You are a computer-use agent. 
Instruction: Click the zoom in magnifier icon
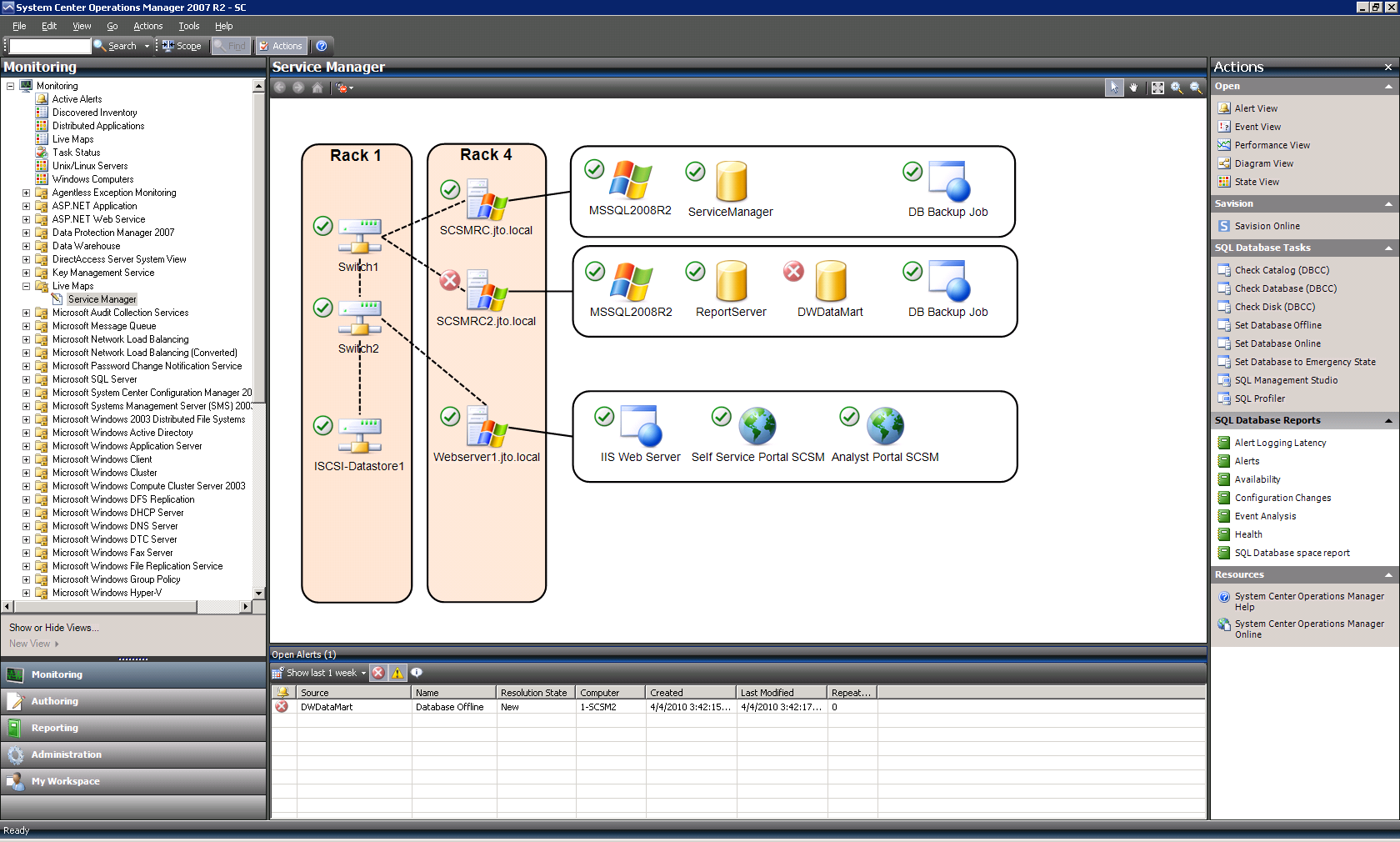point(1177,88)
